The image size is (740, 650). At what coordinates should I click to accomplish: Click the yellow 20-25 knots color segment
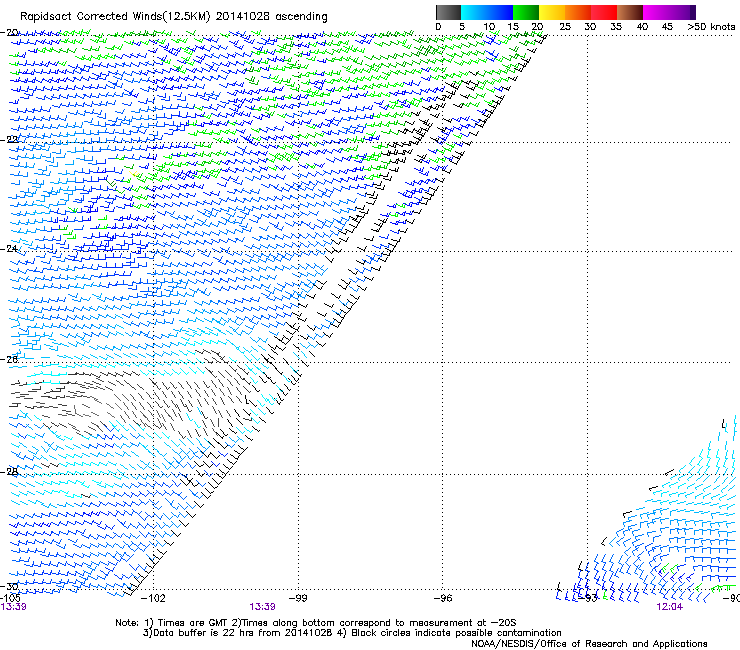(x=552, y=12)
